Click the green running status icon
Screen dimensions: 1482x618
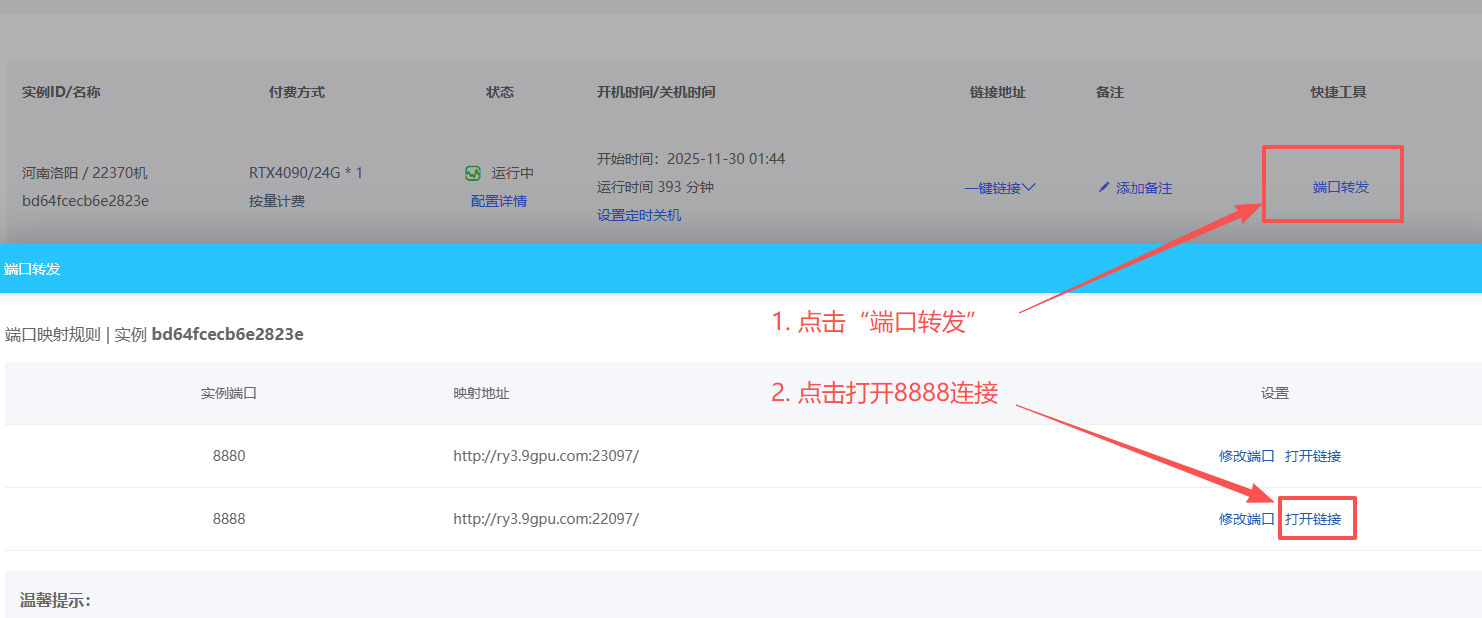pyautogui.click(x=473, y=173)
